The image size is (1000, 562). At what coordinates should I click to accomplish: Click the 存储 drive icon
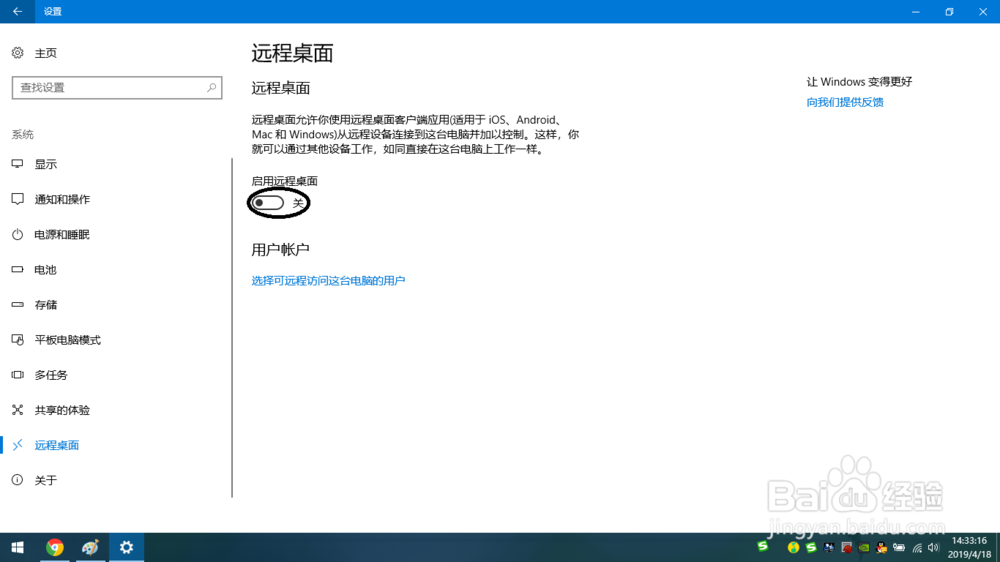[x=17, y=304]
